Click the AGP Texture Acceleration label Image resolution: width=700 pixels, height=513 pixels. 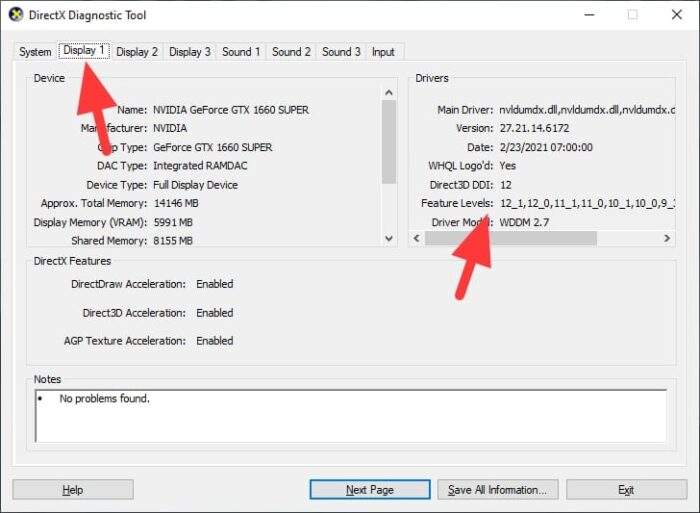pyautogui.click(x=125, y=341)
